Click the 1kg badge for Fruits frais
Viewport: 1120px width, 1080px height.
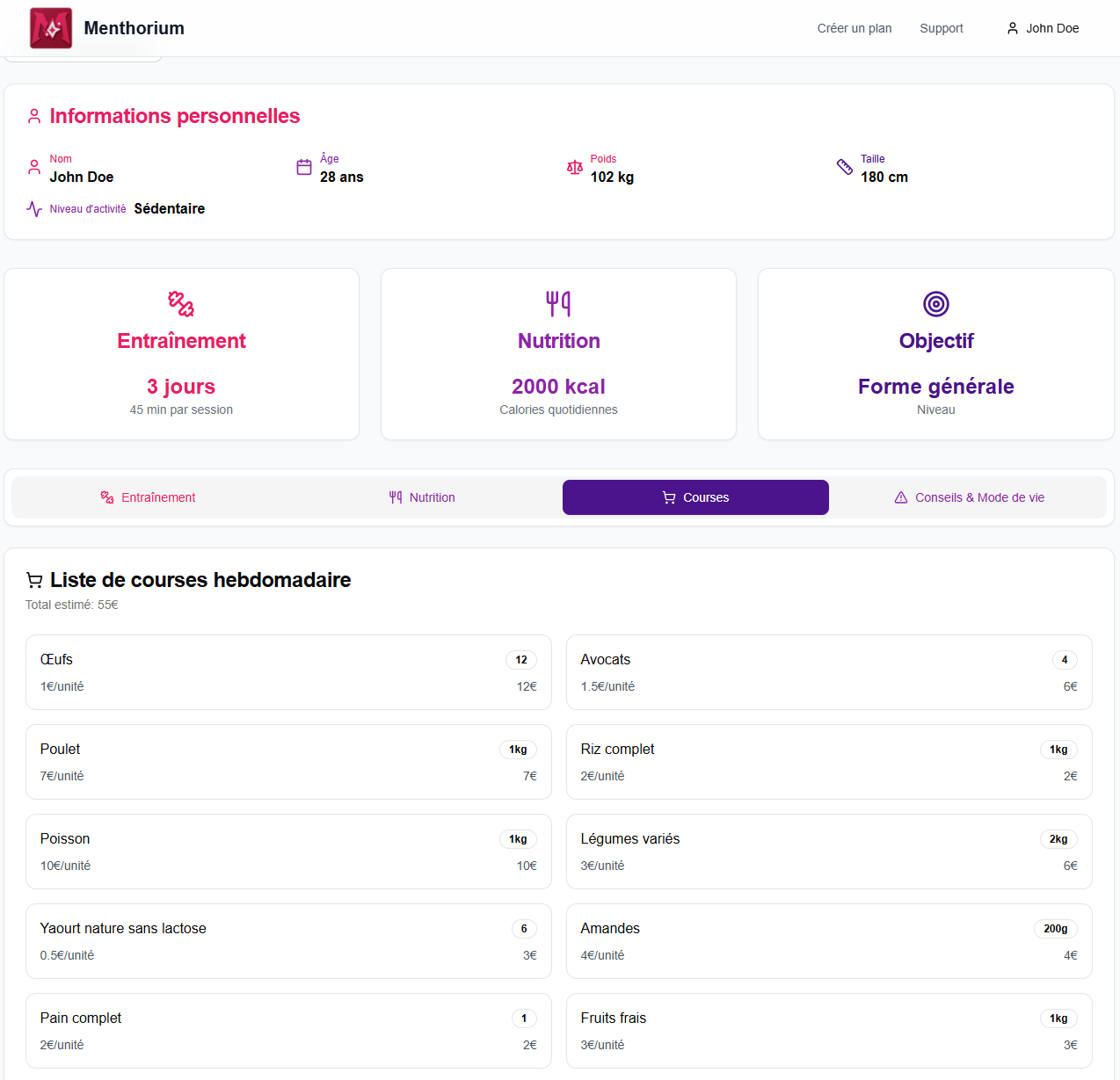[1058, 1018]
